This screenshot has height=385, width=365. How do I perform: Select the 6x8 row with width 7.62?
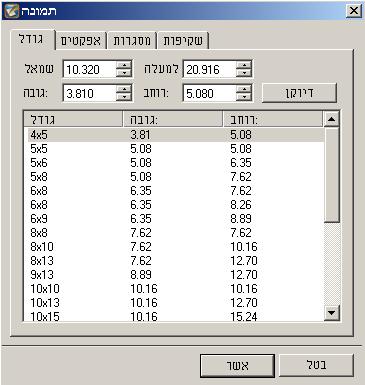(x=175, y=191)
